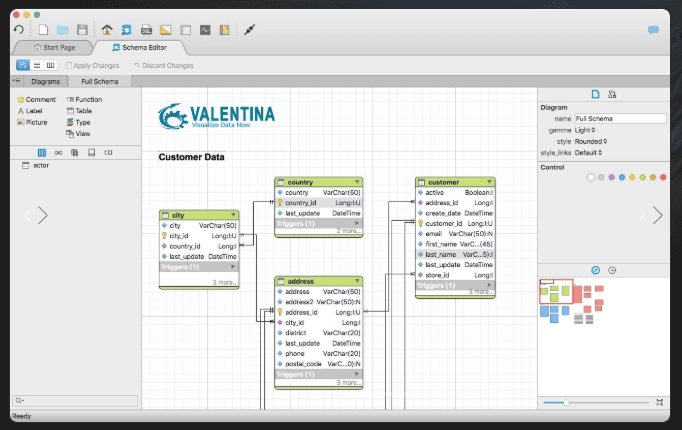Show 3 more fields in address table
682x430 pixels.
click(x=348, y=383)
